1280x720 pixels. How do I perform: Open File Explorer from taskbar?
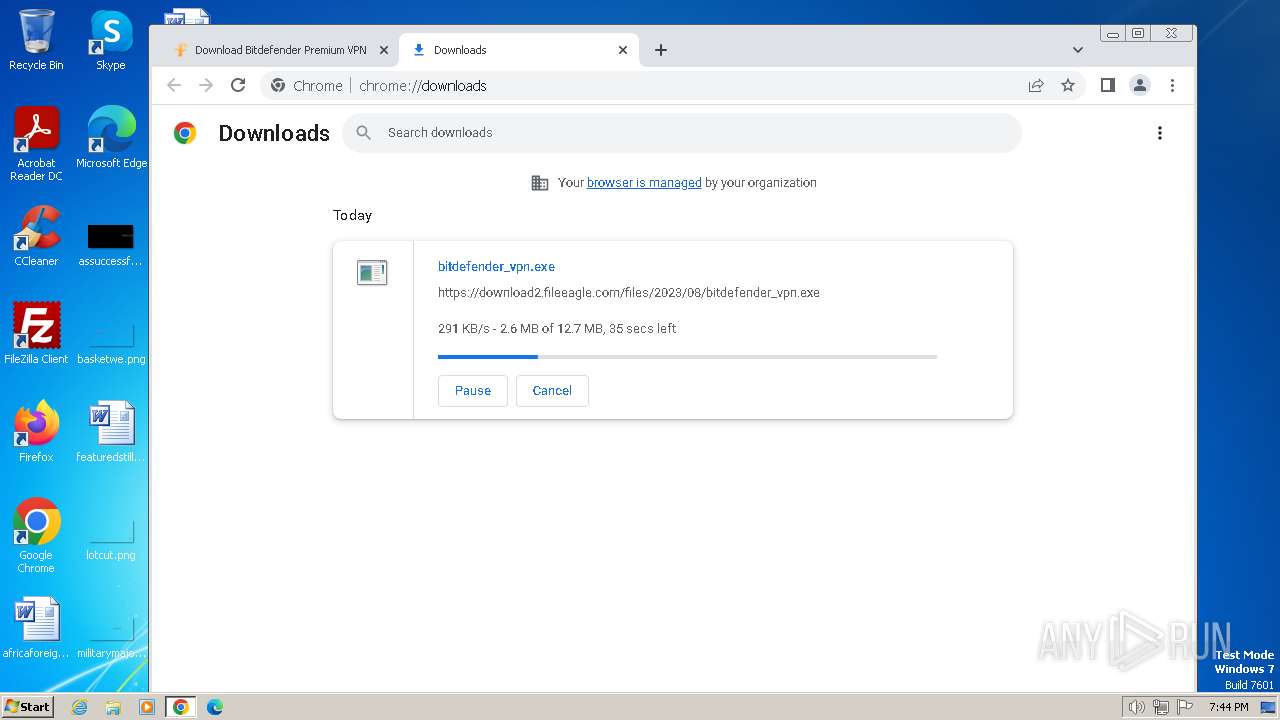click(113, 707)
